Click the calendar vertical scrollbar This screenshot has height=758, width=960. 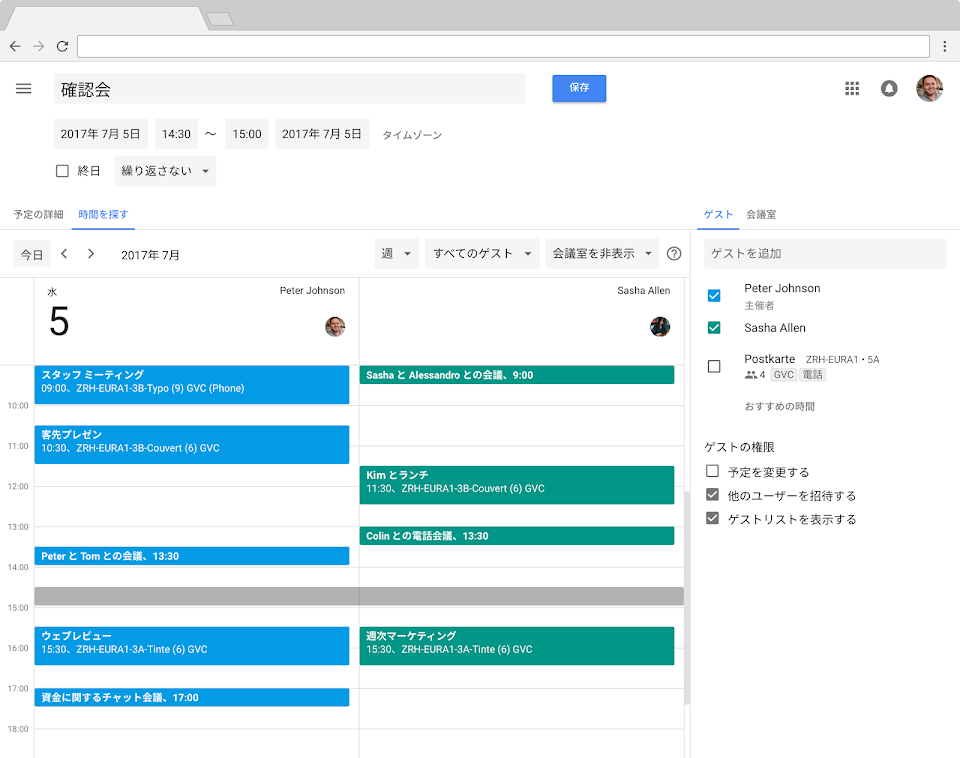(x=687, y=598)
